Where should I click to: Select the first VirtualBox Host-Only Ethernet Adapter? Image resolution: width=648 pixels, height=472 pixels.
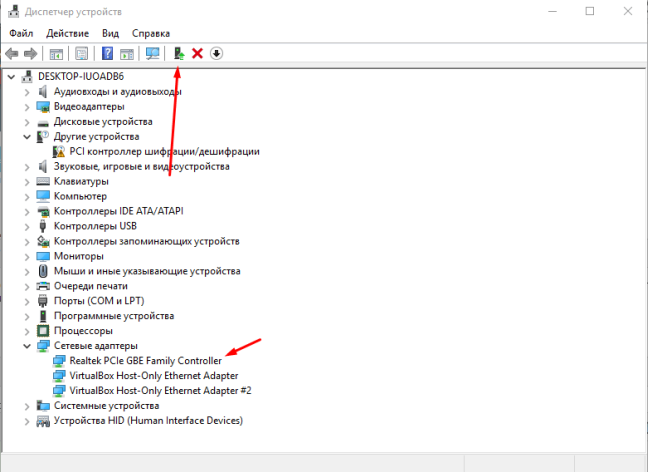[x=154, y=376]
